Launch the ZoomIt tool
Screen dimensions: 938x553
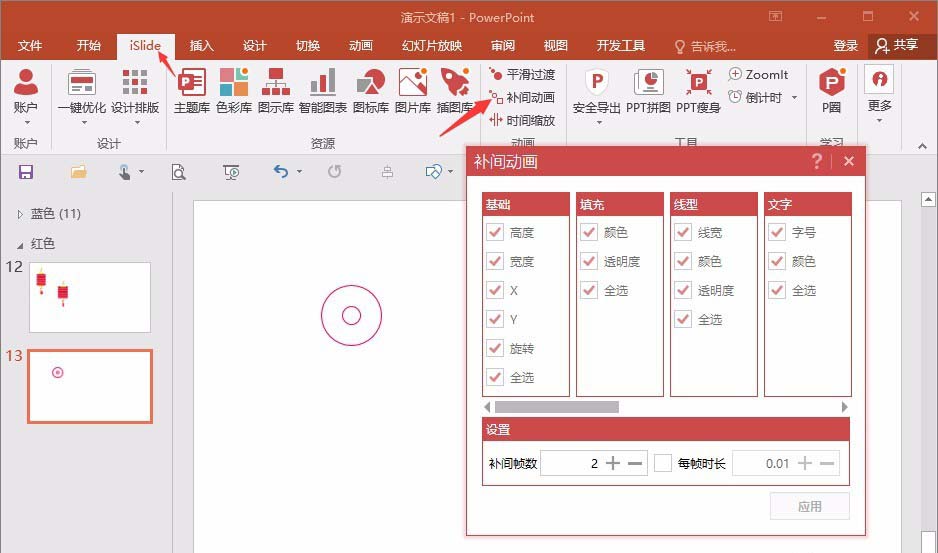758,74
